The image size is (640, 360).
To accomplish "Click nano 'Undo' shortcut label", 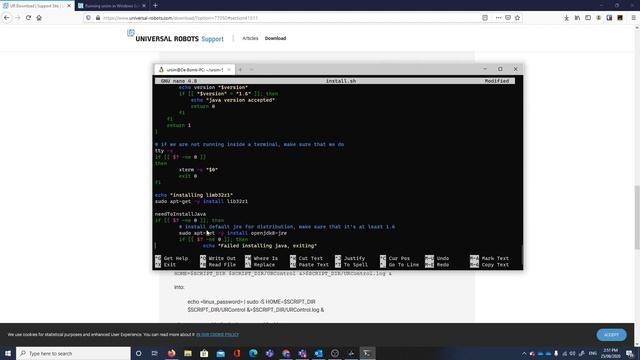I will [x=443, y=258].
